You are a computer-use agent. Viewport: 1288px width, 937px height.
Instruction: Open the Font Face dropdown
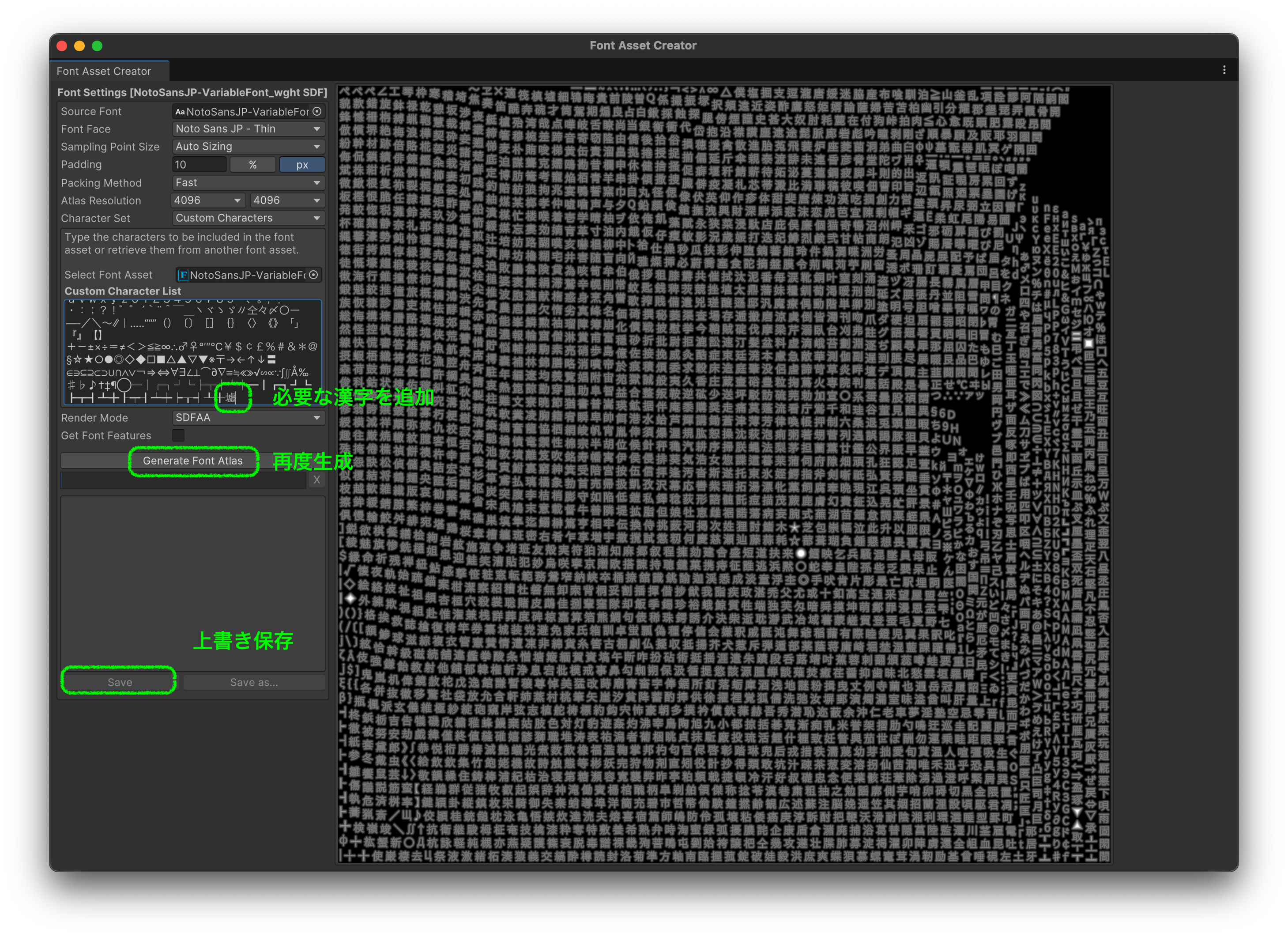coord(248,129)
